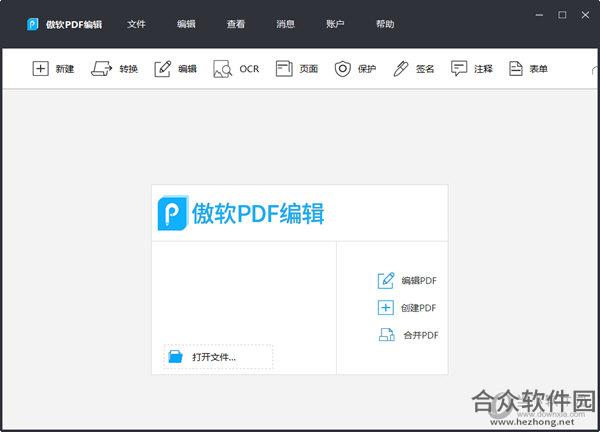This screenshot has width=600, height=432.
Task: Click the 签名 toolbar label
Action: (425, 69)
